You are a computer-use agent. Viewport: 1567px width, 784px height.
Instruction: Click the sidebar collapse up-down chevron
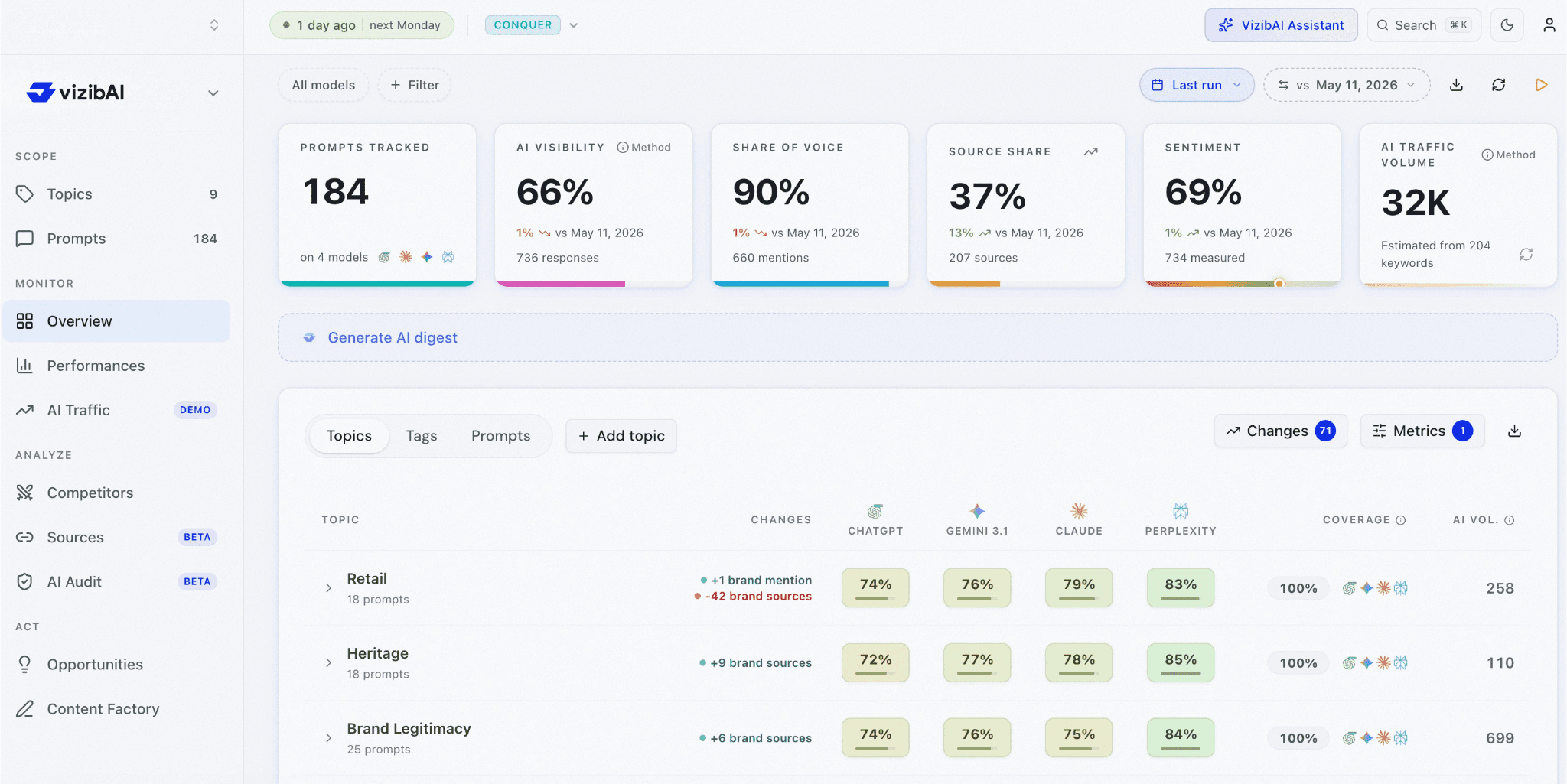pyautogui.click(x=214, y=25)
